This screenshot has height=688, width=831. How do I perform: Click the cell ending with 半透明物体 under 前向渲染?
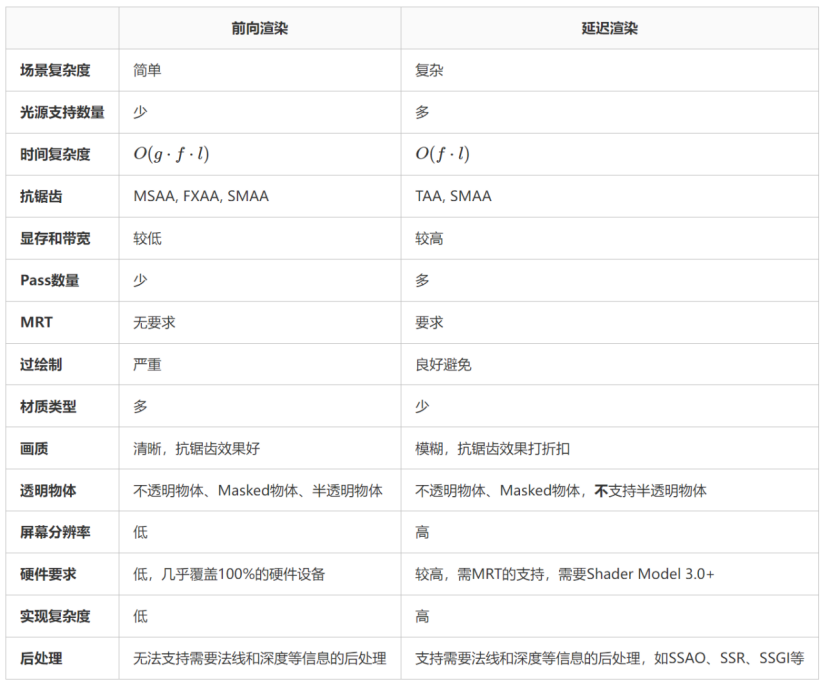tap(258, 491)
